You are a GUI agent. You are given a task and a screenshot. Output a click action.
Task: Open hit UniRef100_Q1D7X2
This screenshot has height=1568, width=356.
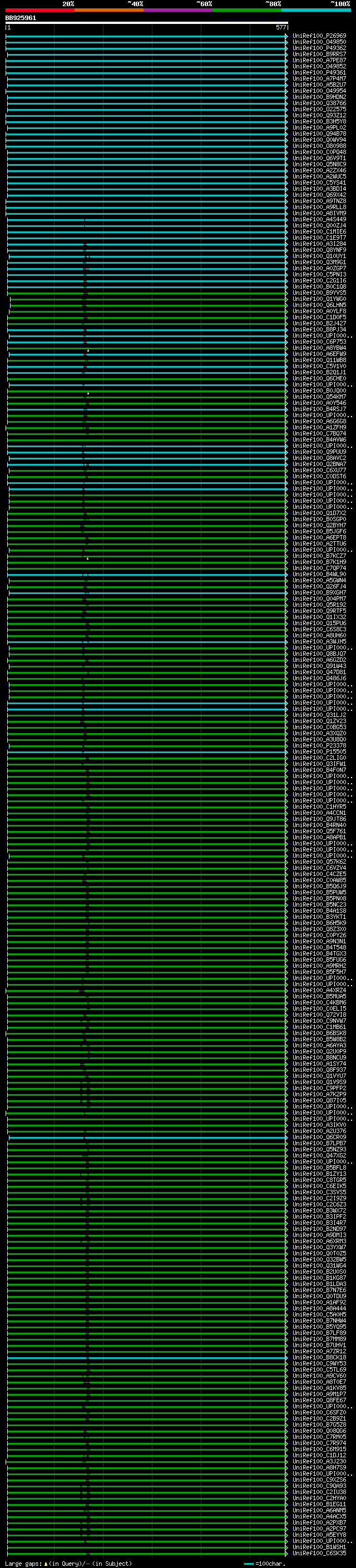[319, 513]
